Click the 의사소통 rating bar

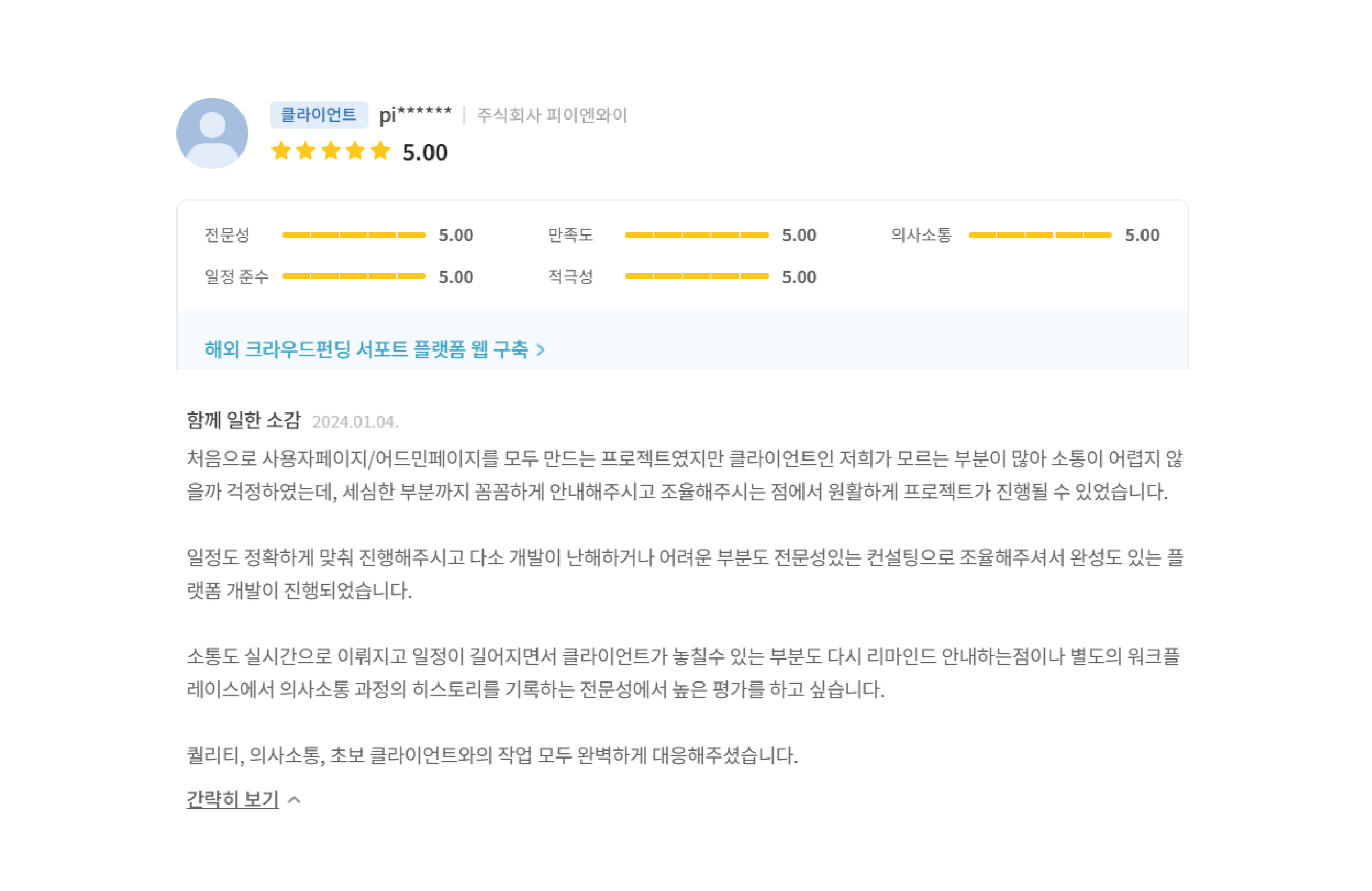coord(1039,235)
